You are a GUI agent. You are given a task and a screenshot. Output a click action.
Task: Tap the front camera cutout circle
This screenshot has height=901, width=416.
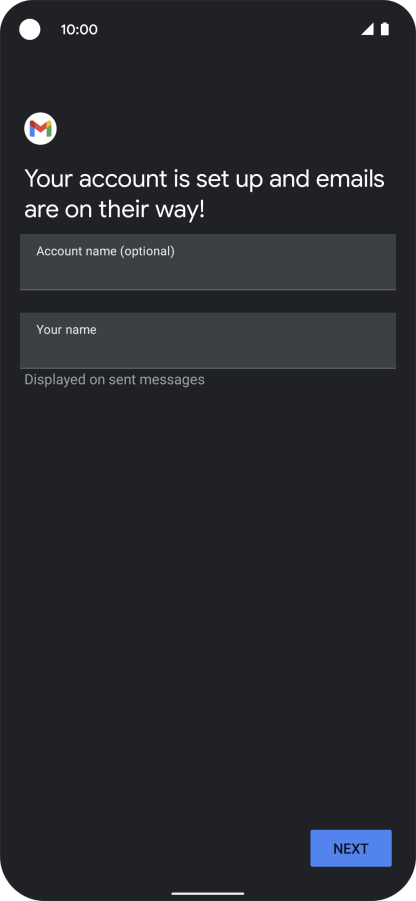pos(30,29)
